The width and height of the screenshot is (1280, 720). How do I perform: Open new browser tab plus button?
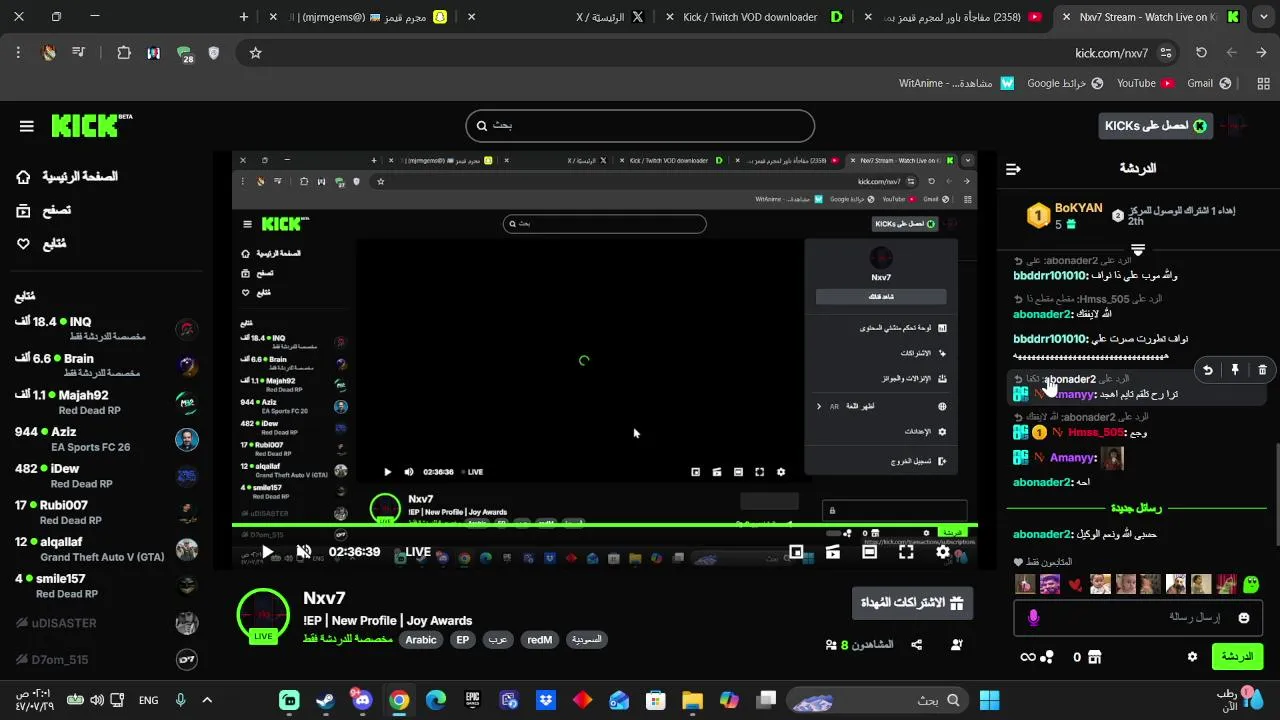[x=244, y=17]
